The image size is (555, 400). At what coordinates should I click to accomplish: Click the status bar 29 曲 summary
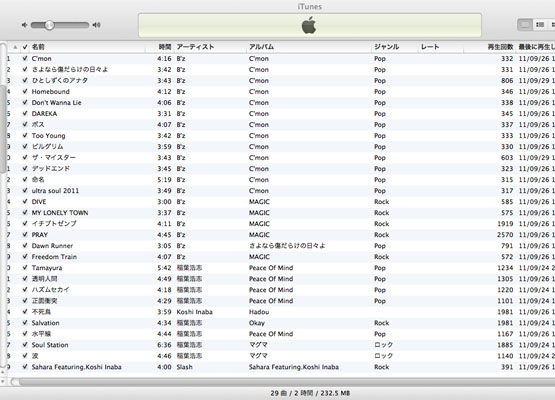tap(310, 393)
